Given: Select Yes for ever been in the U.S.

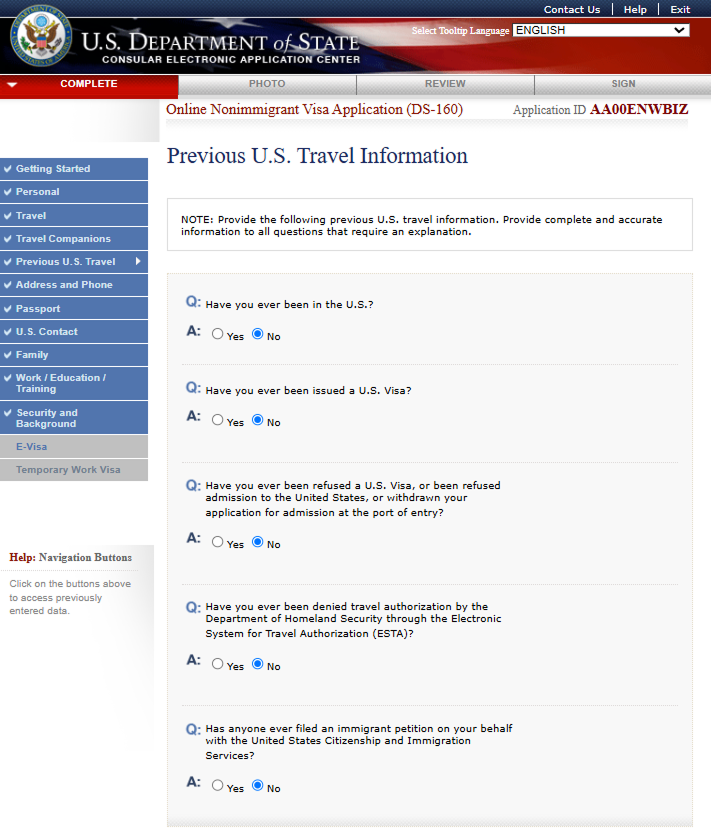Looking at the screenshot, I should tap(217, 334).
